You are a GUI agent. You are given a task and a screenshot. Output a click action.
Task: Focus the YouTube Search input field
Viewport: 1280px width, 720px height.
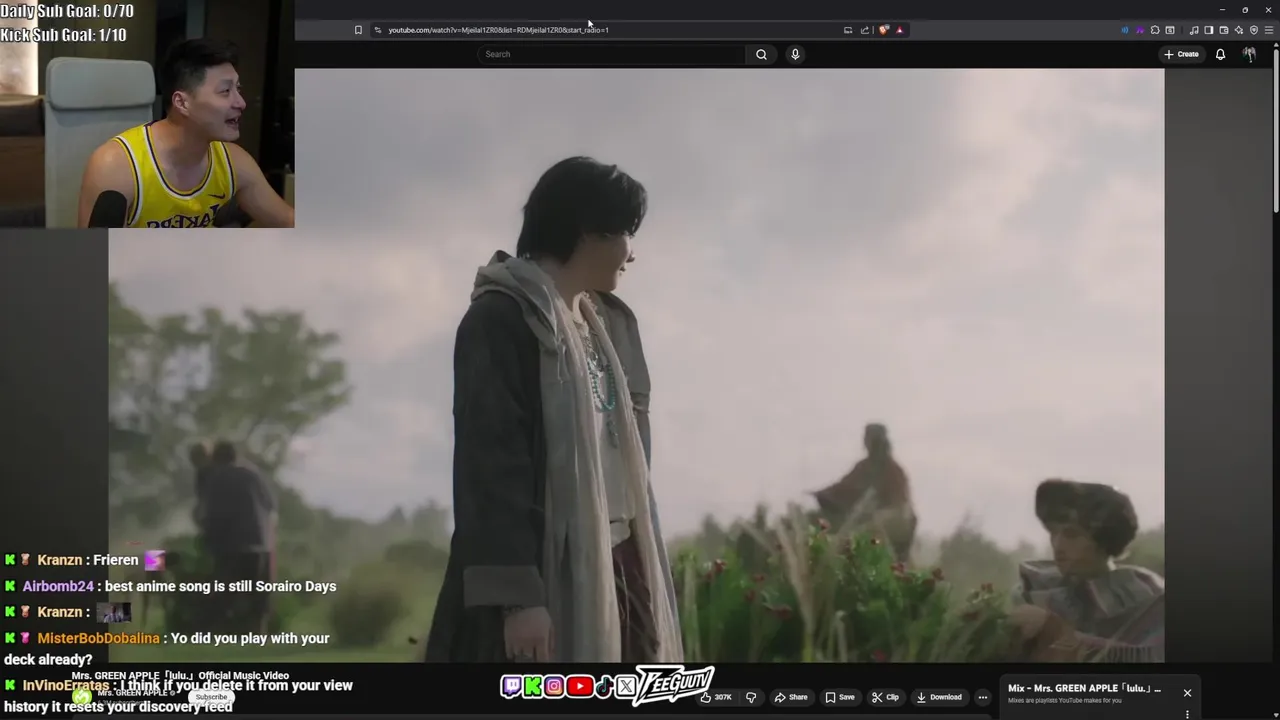[x=612, y=54]
